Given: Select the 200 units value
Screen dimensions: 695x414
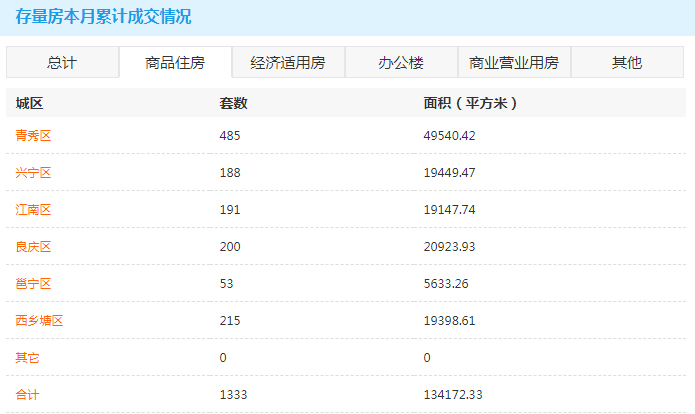Looking at the screenshot, I should 230,246.
